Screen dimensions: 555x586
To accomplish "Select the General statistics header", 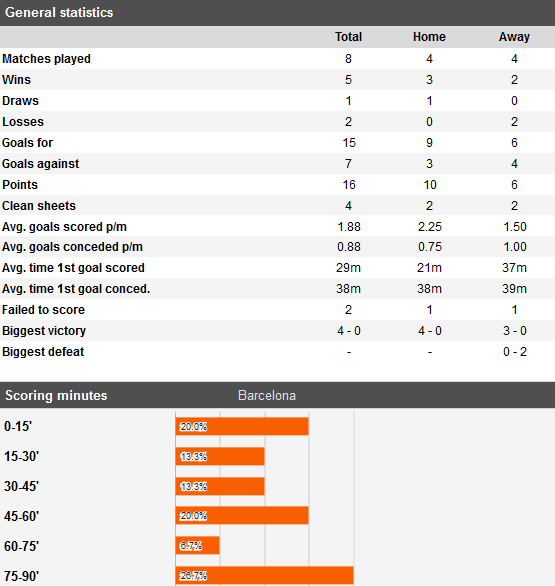I will tap(59, 12).
